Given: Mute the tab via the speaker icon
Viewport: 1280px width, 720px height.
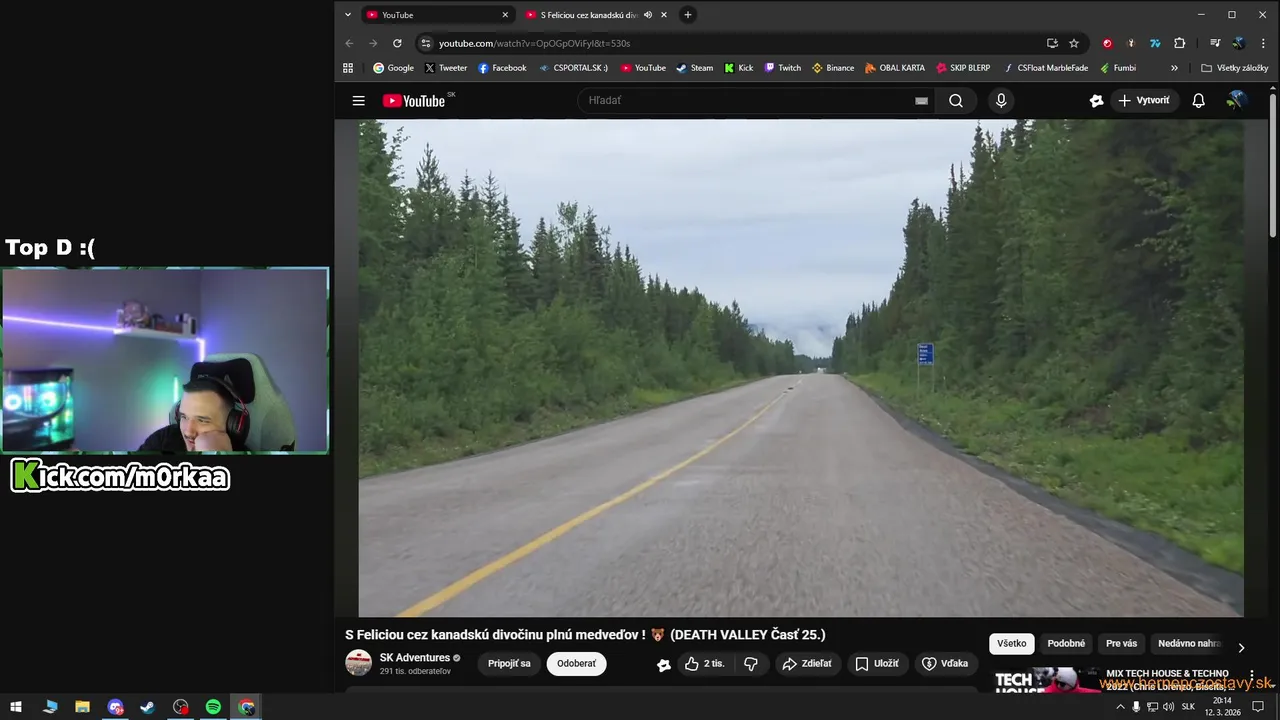Looking at the screenshot, I should tap(648, 15).
